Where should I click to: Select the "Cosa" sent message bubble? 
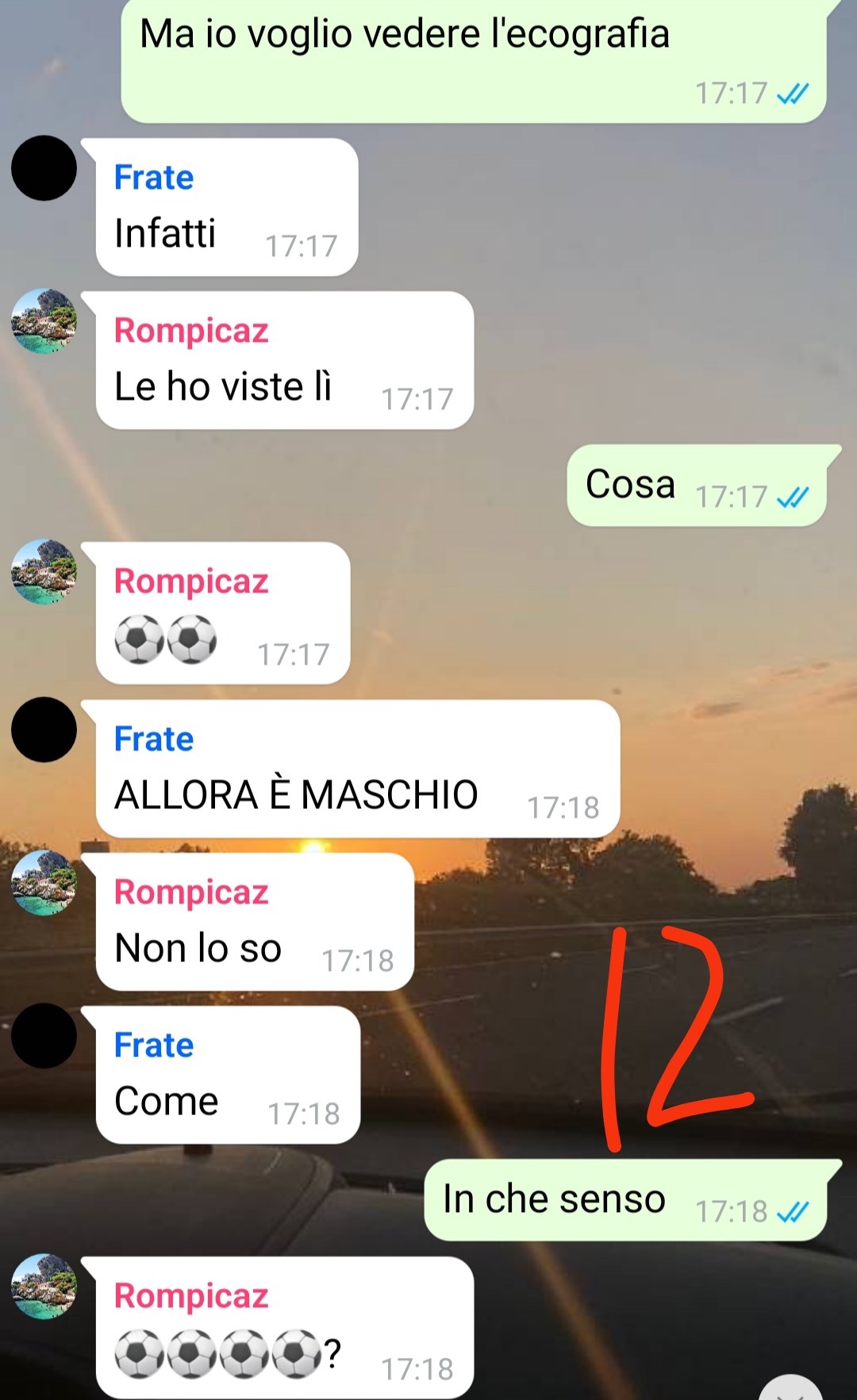[x=697, y=485]
